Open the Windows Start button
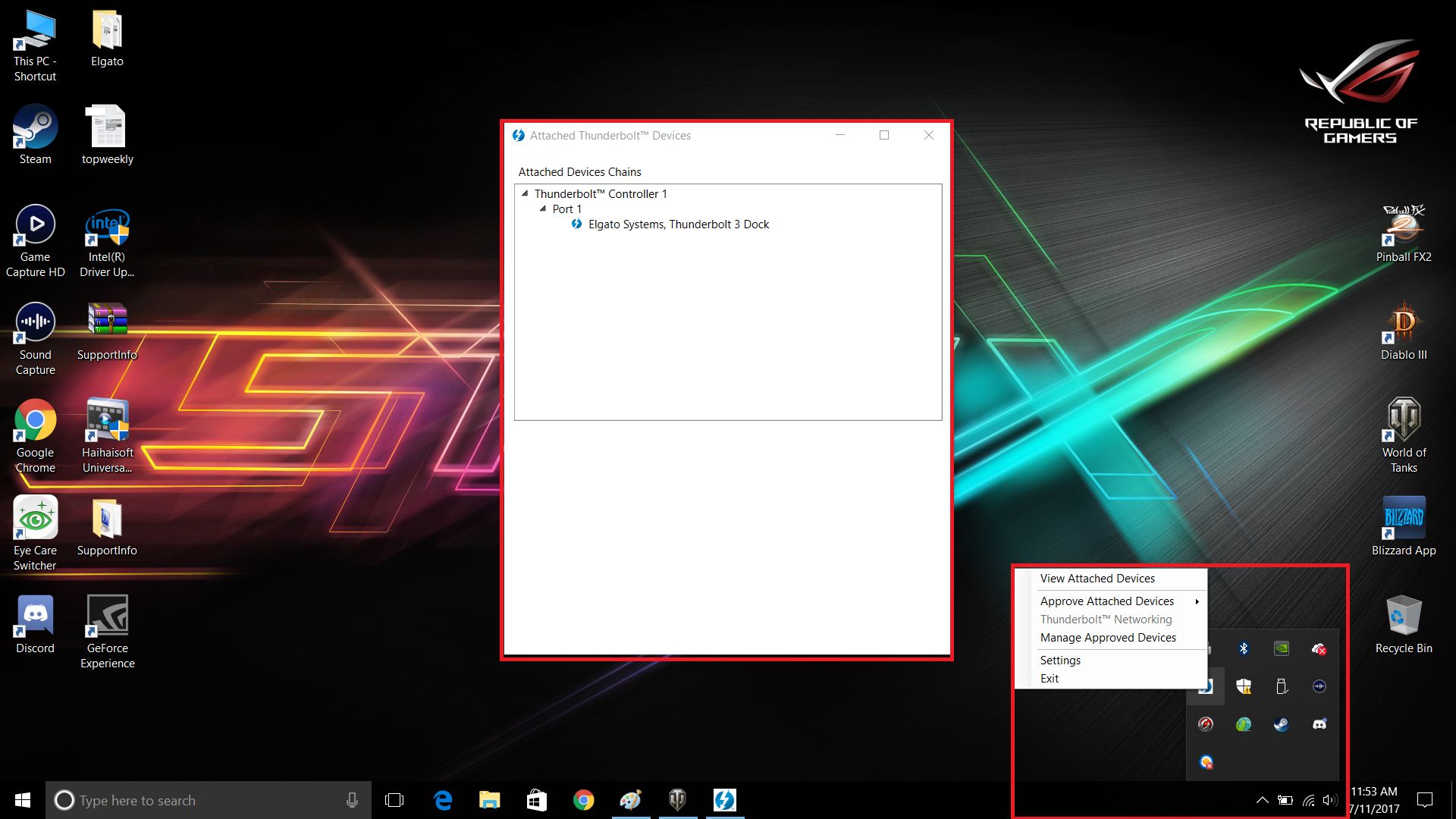 [x=23, y=800]
